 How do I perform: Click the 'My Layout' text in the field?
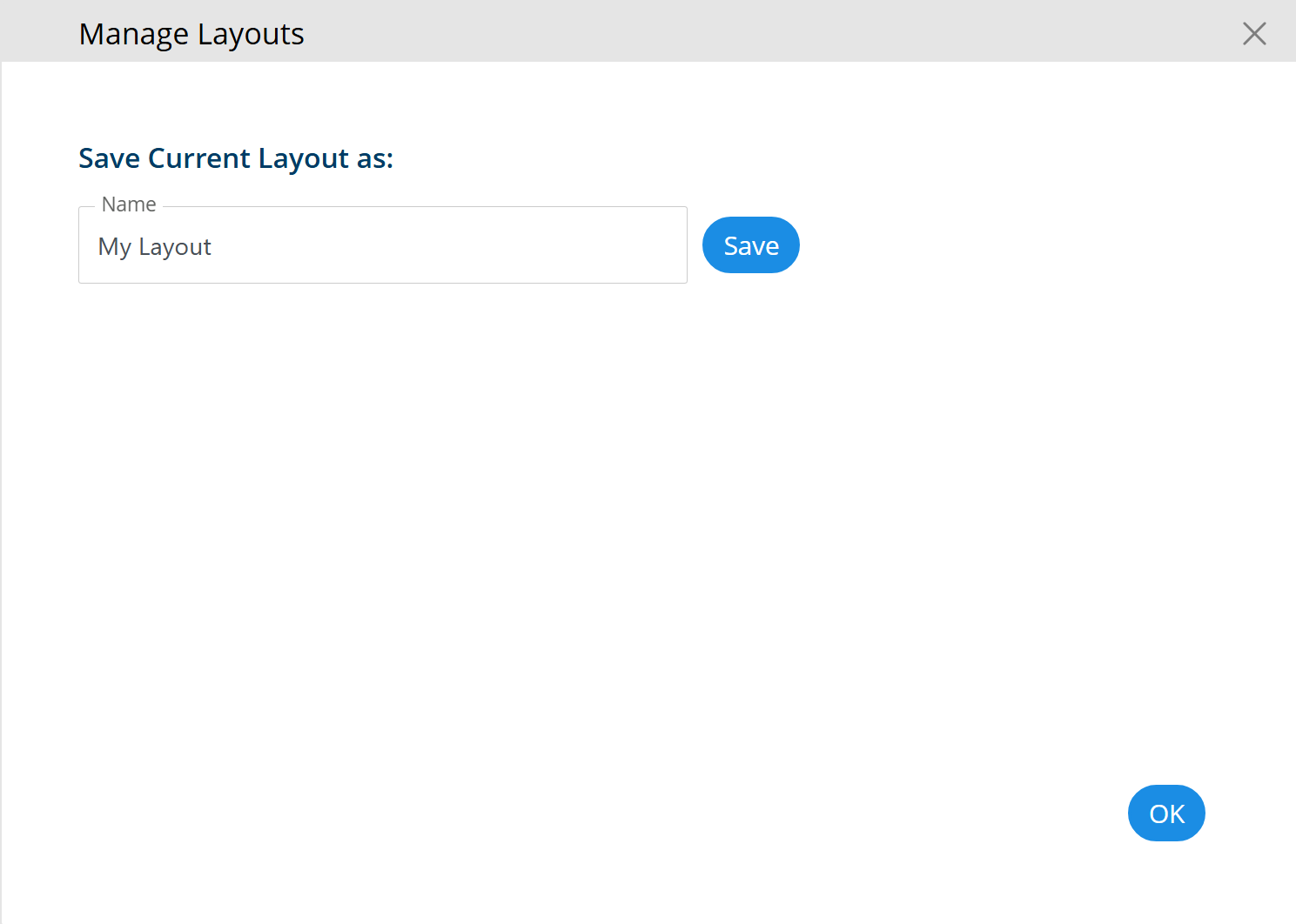pos(155,247)
